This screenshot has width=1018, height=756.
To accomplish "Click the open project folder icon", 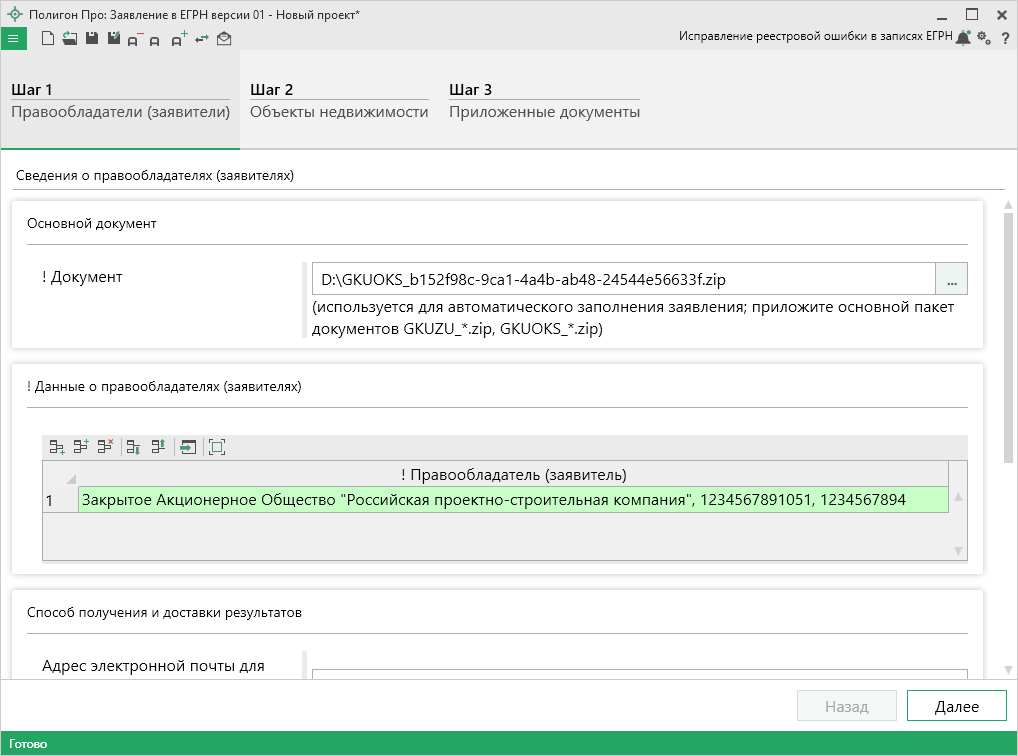I will pyautogui.click(x=69, y=39).
